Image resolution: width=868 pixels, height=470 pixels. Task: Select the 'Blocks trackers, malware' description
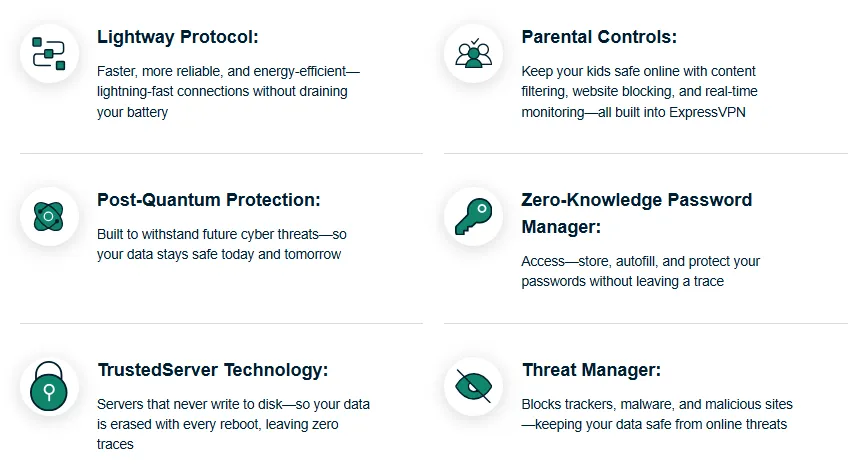click(x=656, y=414)
